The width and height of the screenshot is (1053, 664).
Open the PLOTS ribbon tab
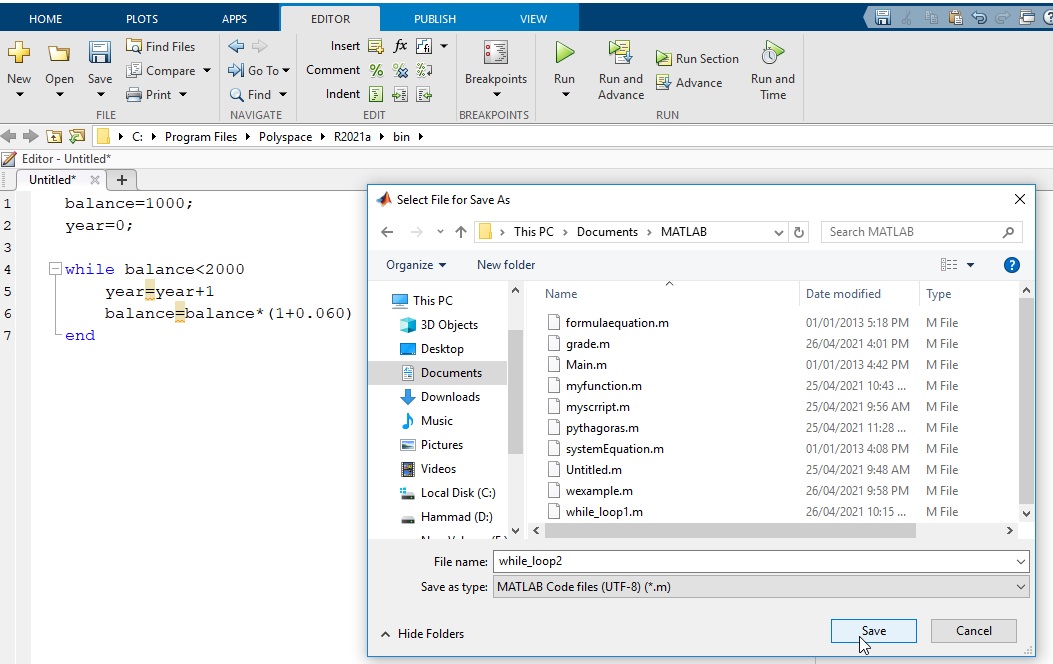141,17
